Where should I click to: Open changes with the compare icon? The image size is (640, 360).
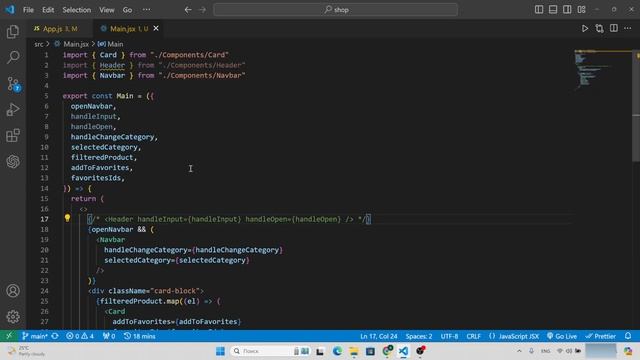click(x=599, y=28)
